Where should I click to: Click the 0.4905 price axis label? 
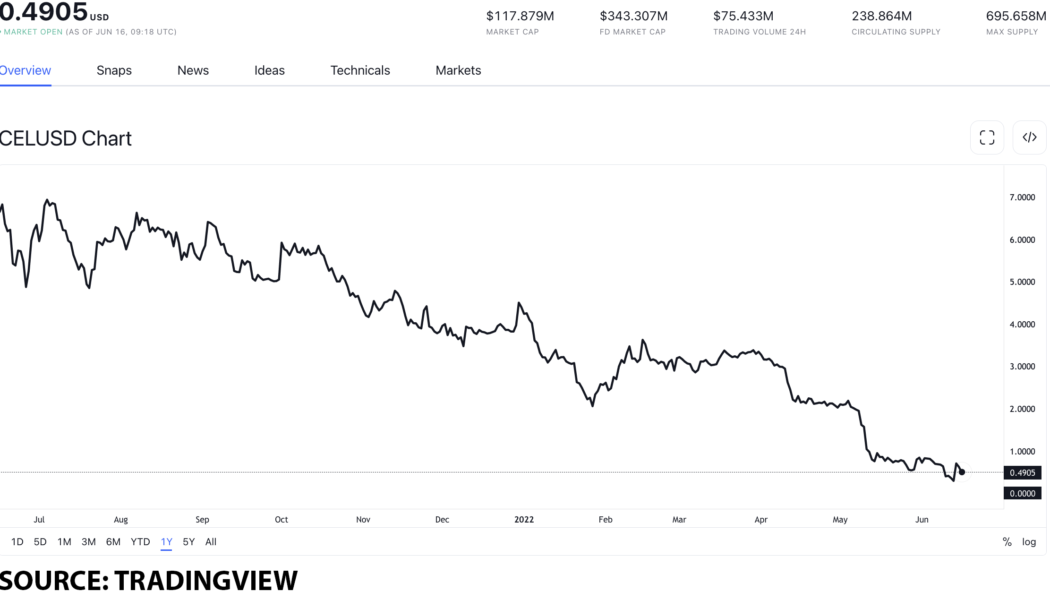point(1022,472)
